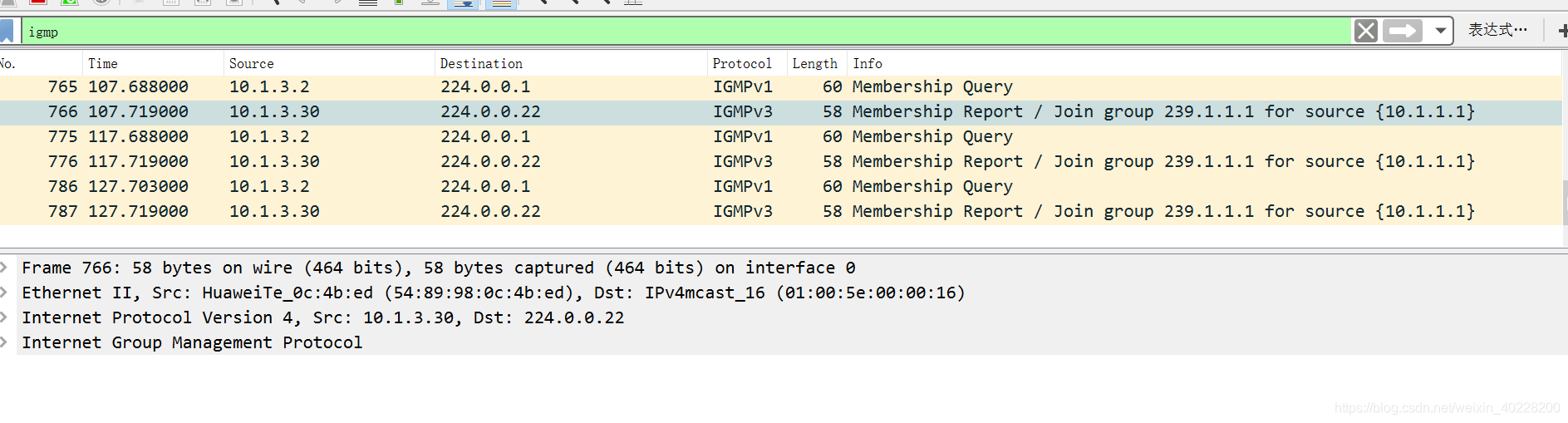
Task: Click IGMPv3 protocol cell of packet 776
Action: pos(743,161)
